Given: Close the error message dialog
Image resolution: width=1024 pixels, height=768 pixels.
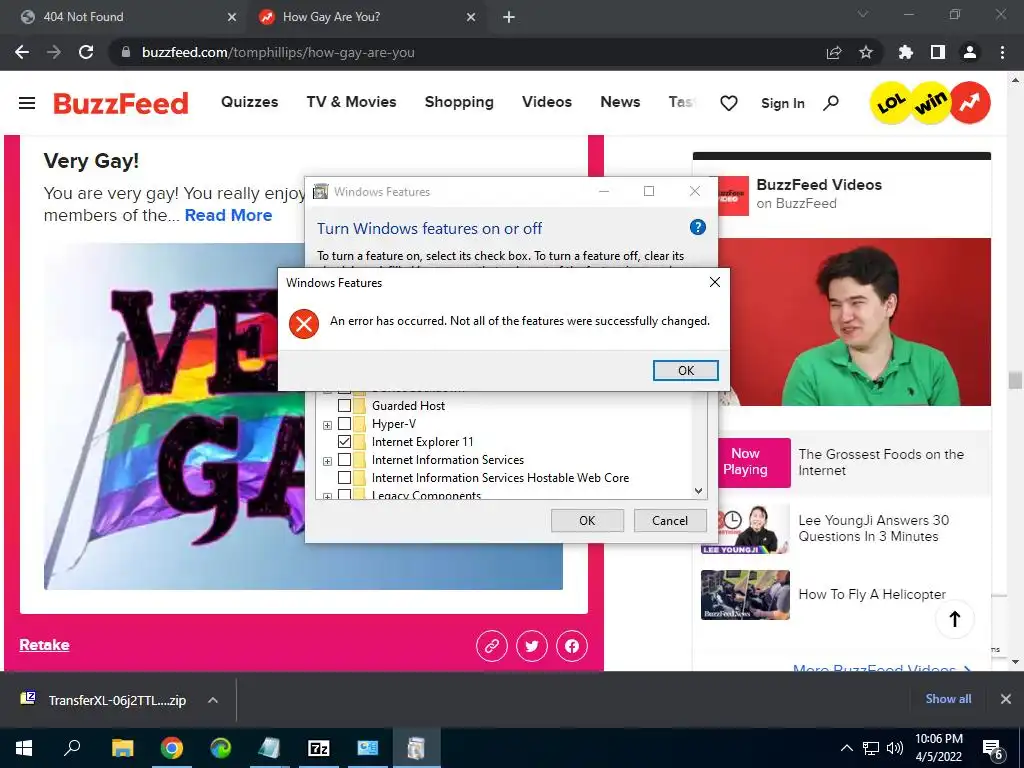Looking at the screenshot, I should (714, 281).
